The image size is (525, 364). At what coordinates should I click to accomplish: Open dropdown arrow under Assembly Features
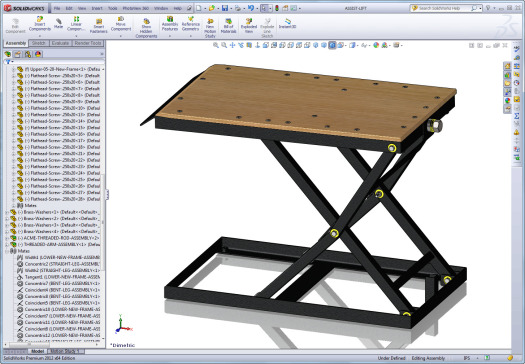[x=170, y=36]
